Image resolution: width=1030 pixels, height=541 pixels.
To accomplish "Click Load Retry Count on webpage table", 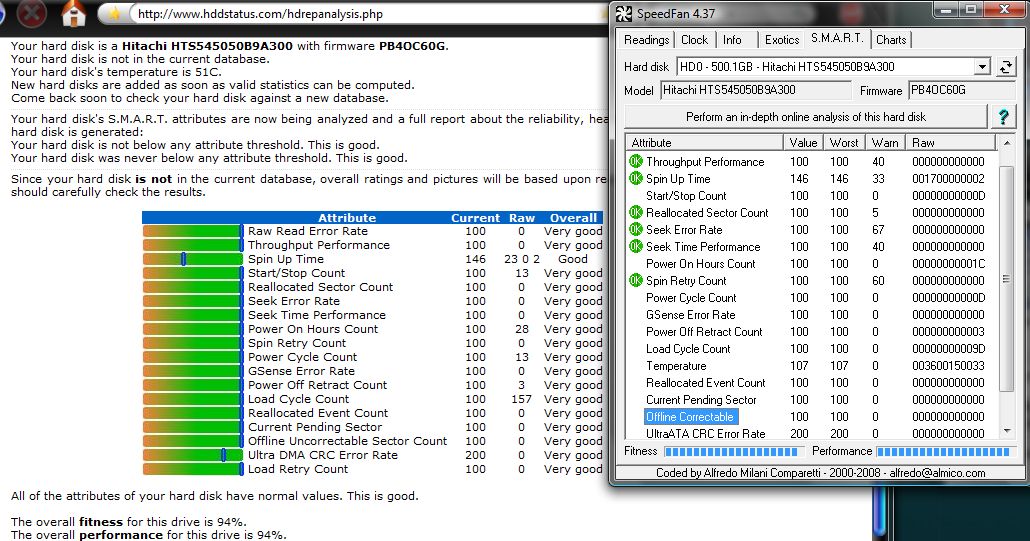I will [x=298, y=469].
